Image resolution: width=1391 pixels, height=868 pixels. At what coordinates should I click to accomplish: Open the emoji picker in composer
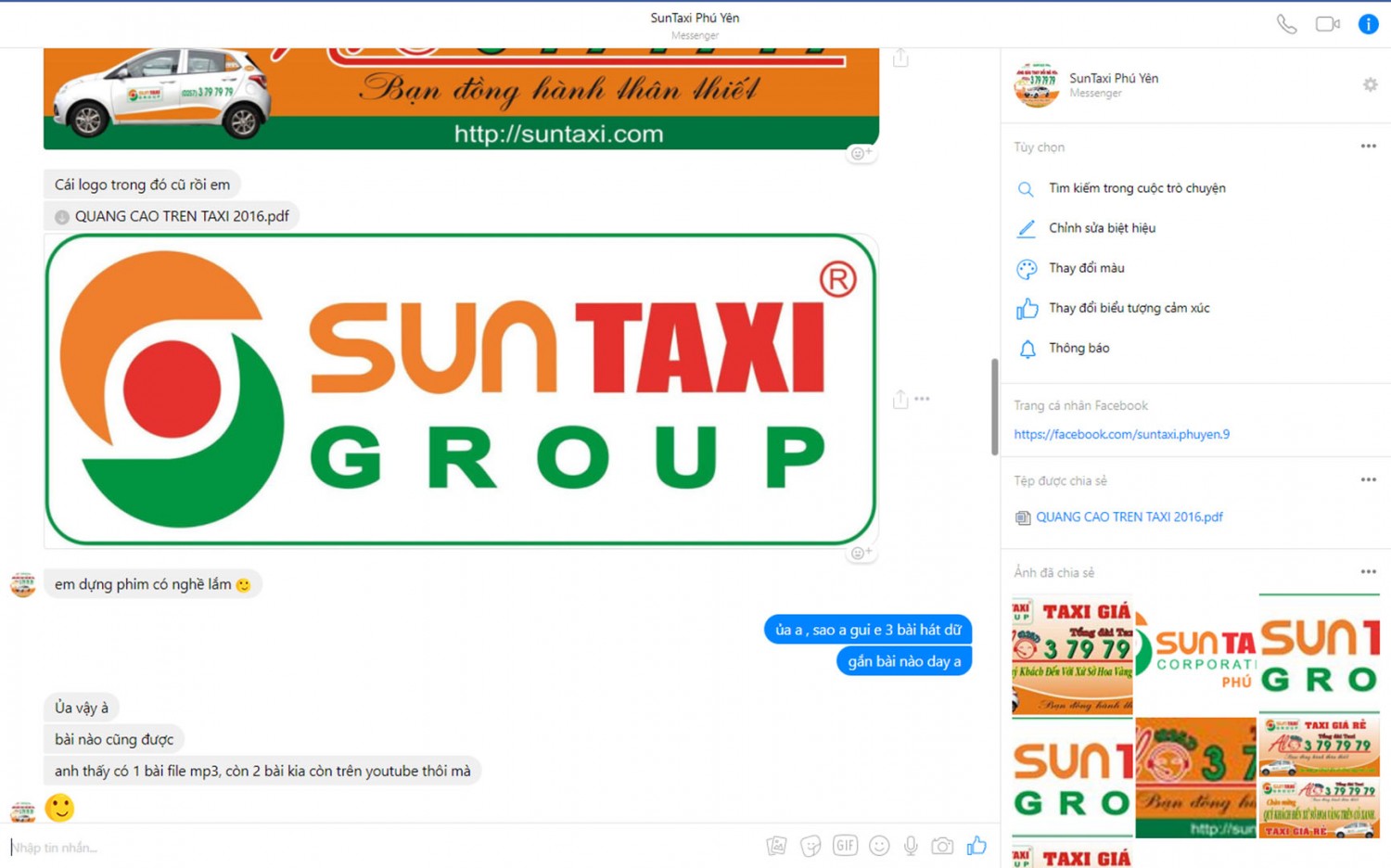tap(879, 846)
